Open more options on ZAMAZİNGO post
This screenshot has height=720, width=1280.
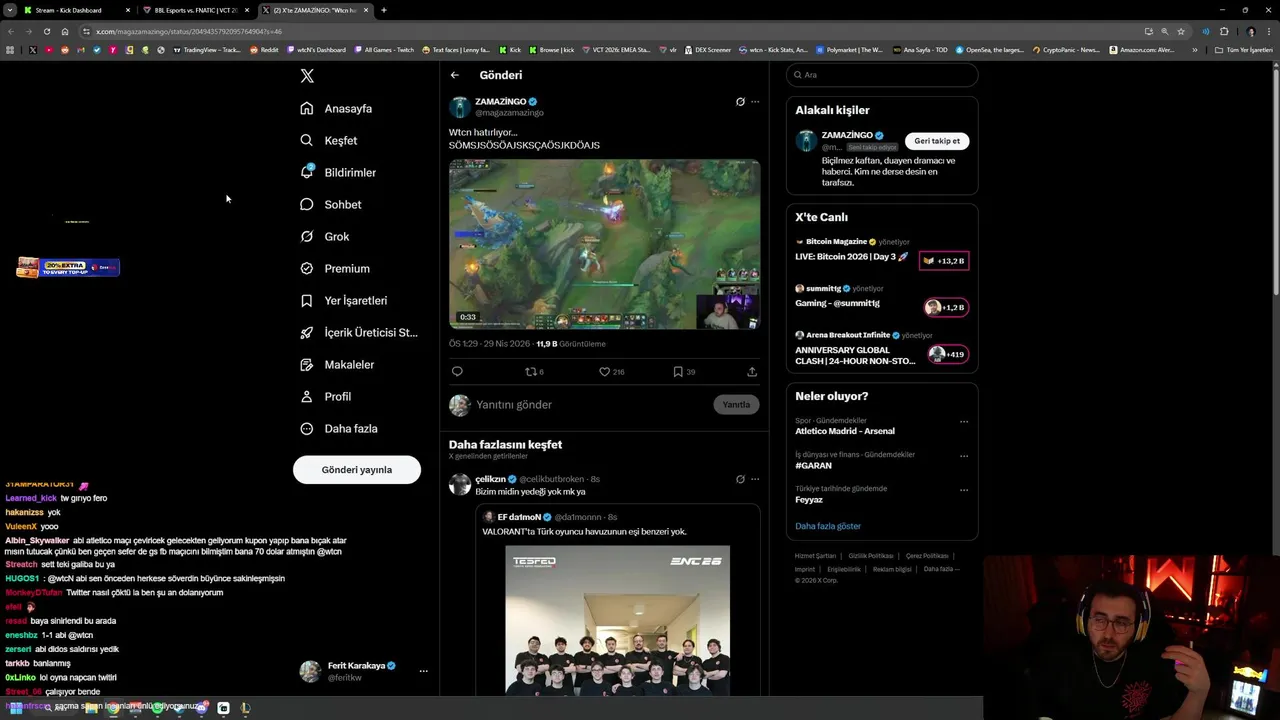[x=755, y=102]
